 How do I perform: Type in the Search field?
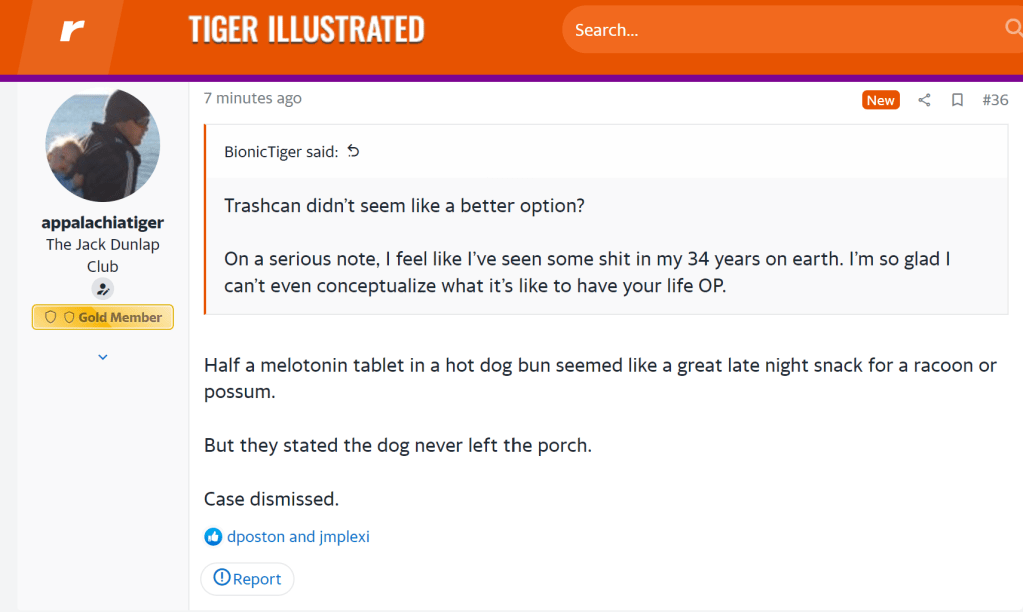780,30
